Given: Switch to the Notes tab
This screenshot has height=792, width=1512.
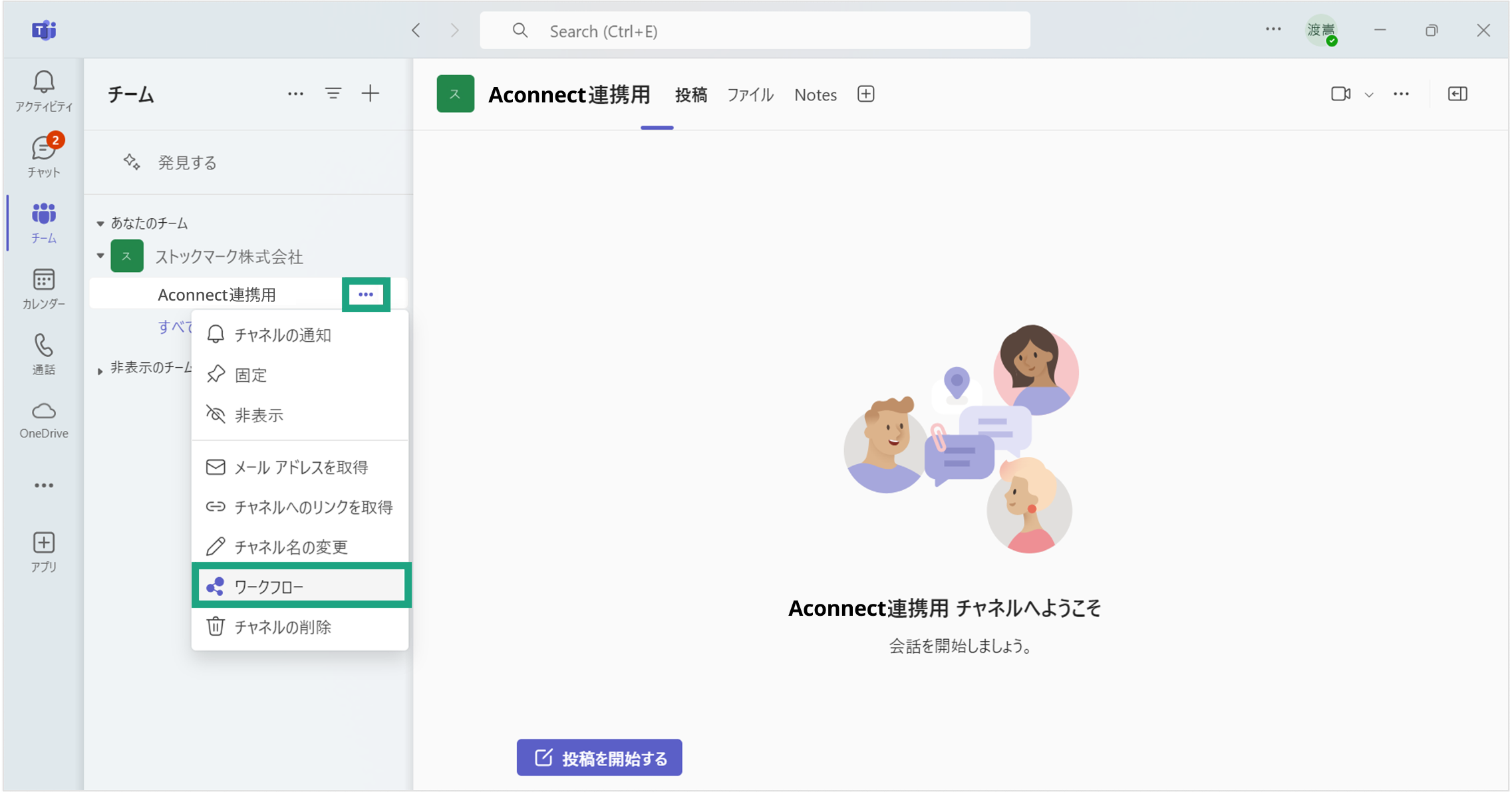Looking at the screenshot, I should 816,95.
